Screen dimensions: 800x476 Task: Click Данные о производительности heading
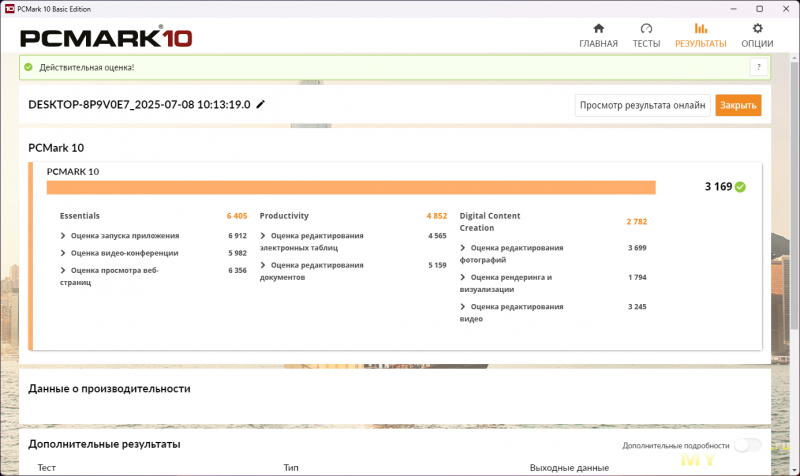(109, 389)
